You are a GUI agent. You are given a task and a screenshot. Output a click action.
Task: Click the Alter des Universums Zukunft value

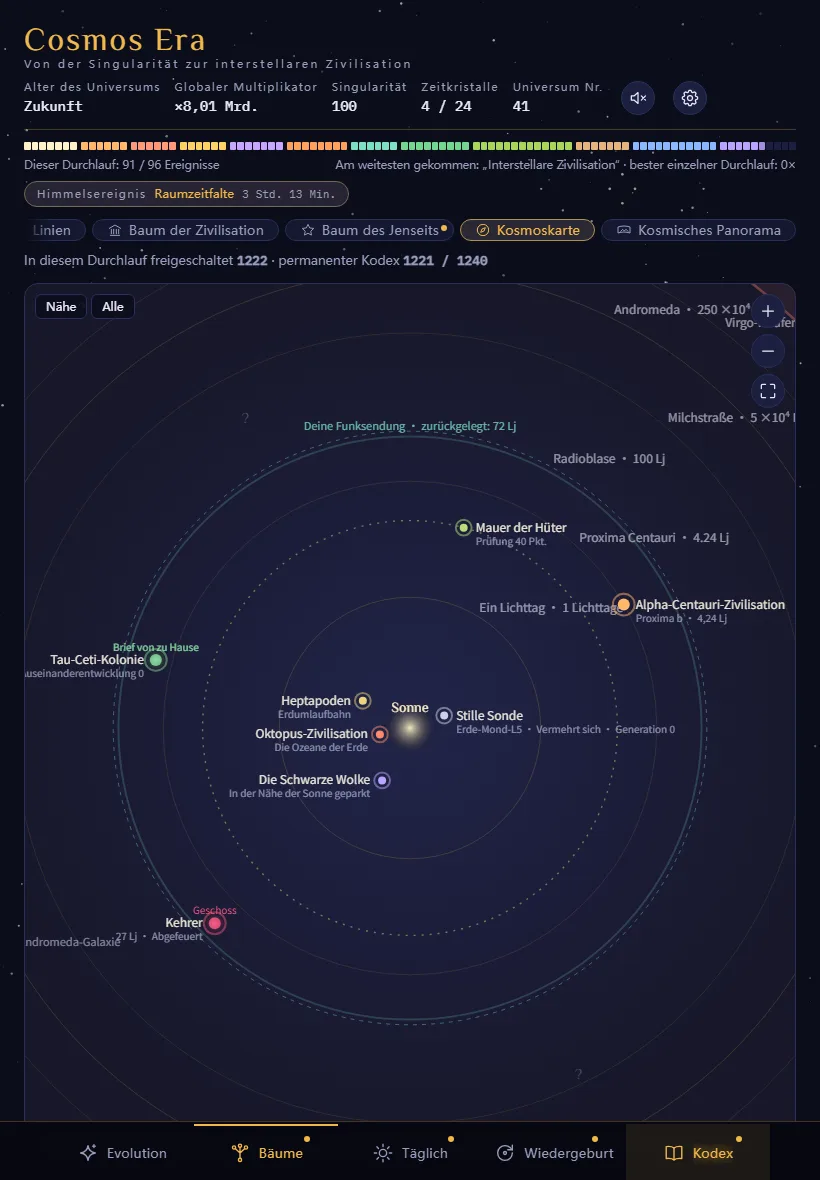tap(53, 106)
